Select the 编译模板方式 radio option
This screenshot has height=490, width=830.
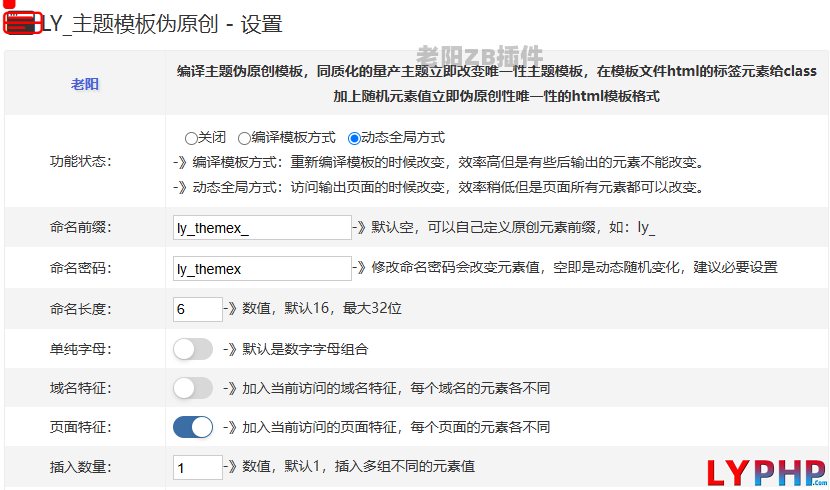tap(244, 138)
